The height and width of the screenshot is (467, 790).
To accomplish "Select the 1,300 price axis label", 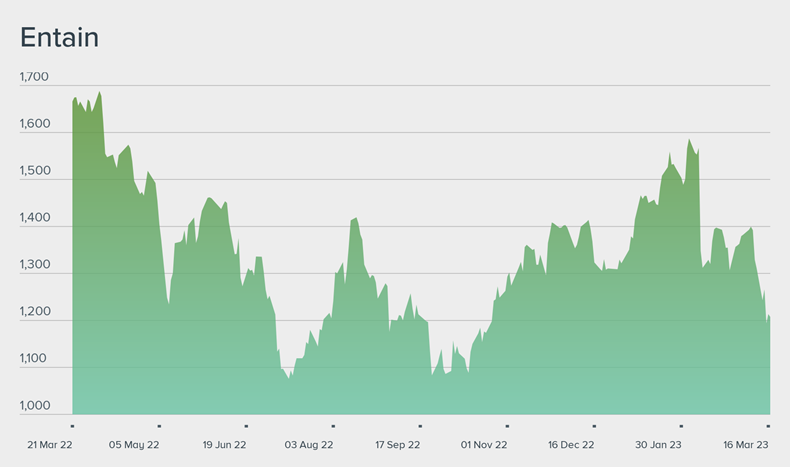I will click(34, 265).
